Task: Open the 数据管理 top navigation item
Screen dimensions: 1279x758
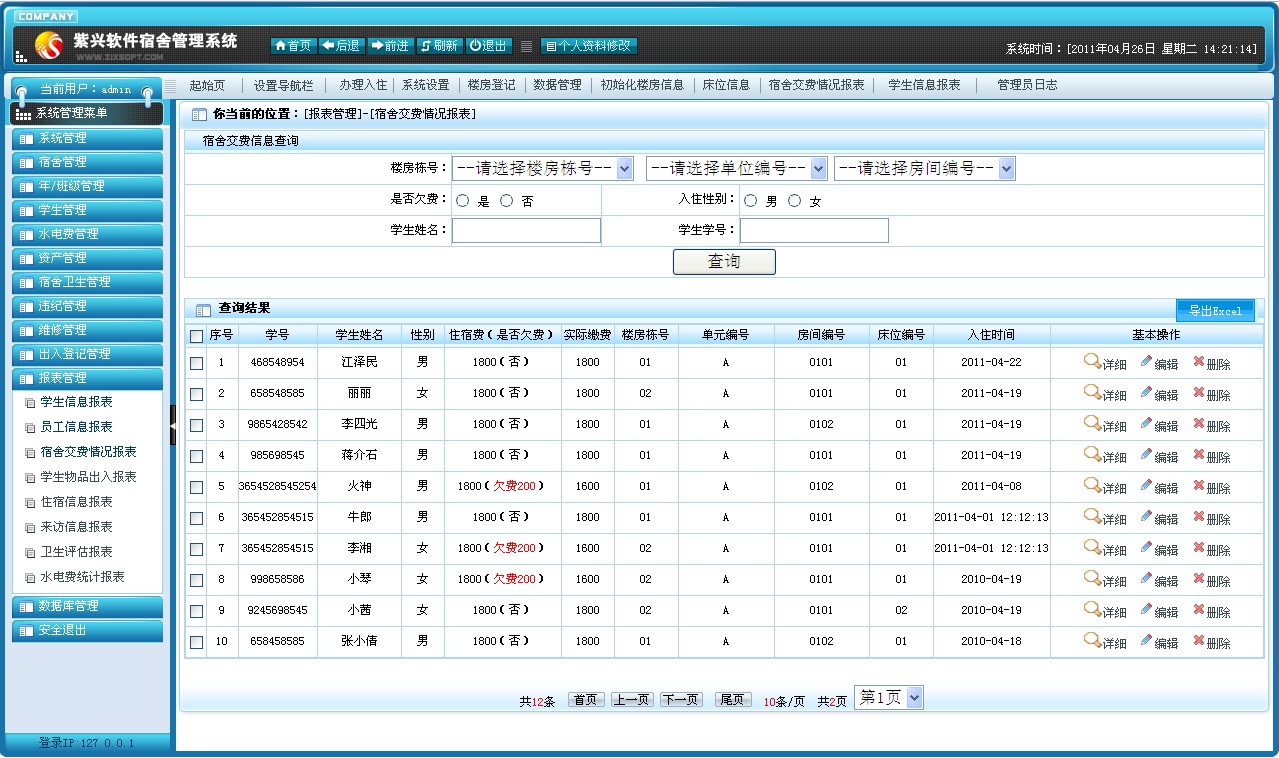Action: click(557, 85)
